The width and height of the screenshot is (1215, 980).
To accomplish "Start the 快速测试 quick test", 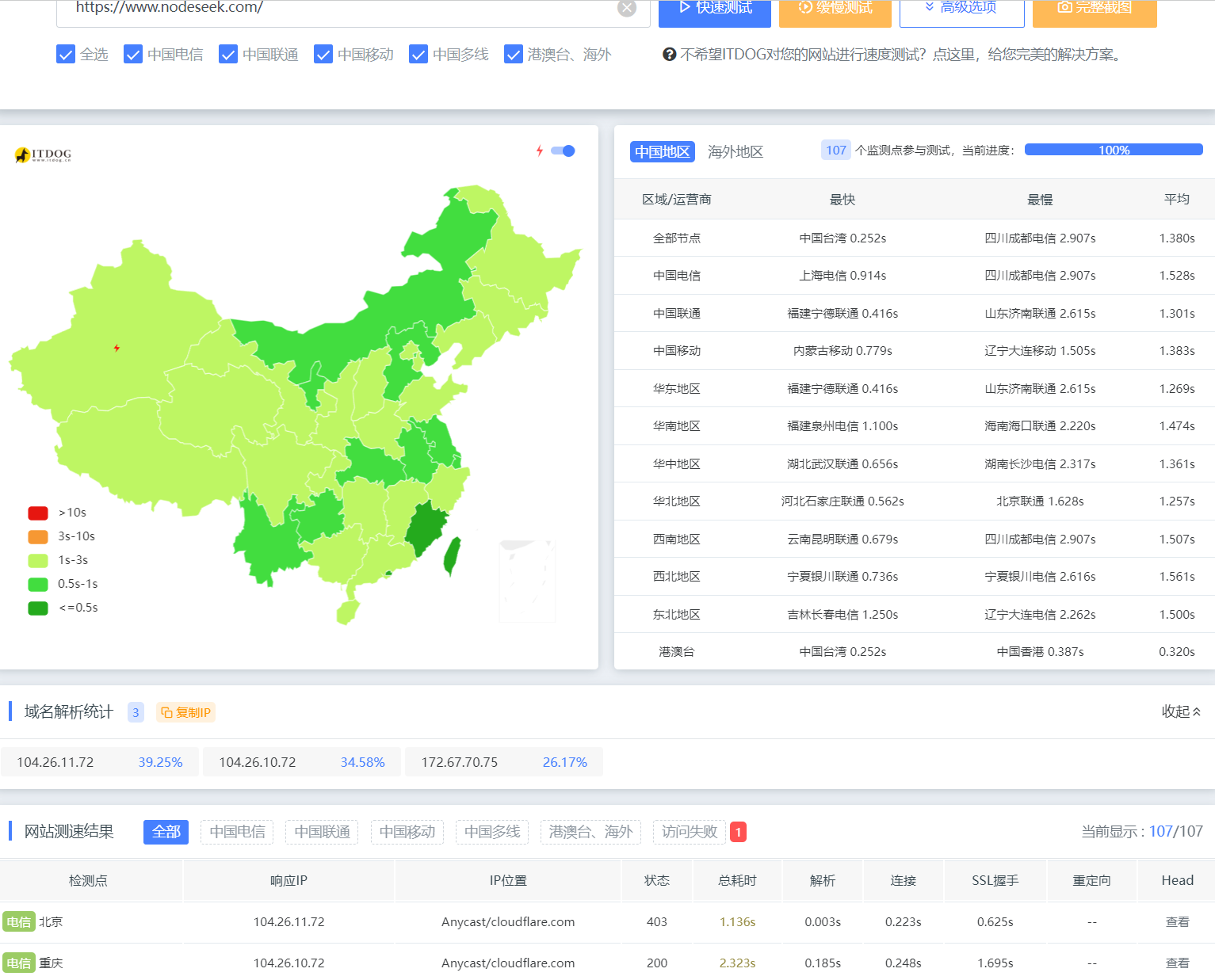I will click(716, 9).
